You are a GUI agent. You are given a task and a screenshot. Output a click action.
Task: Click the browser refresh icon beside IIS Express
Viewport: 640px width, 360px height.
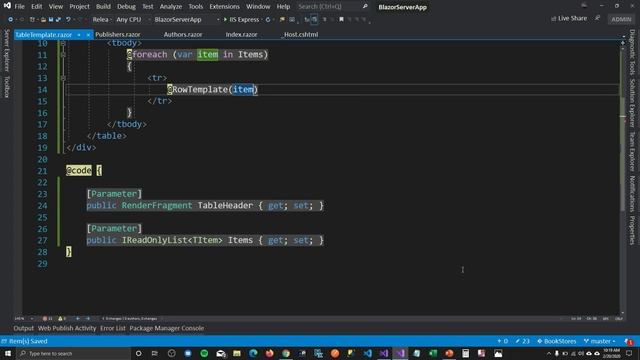click(x=268, y=19)
